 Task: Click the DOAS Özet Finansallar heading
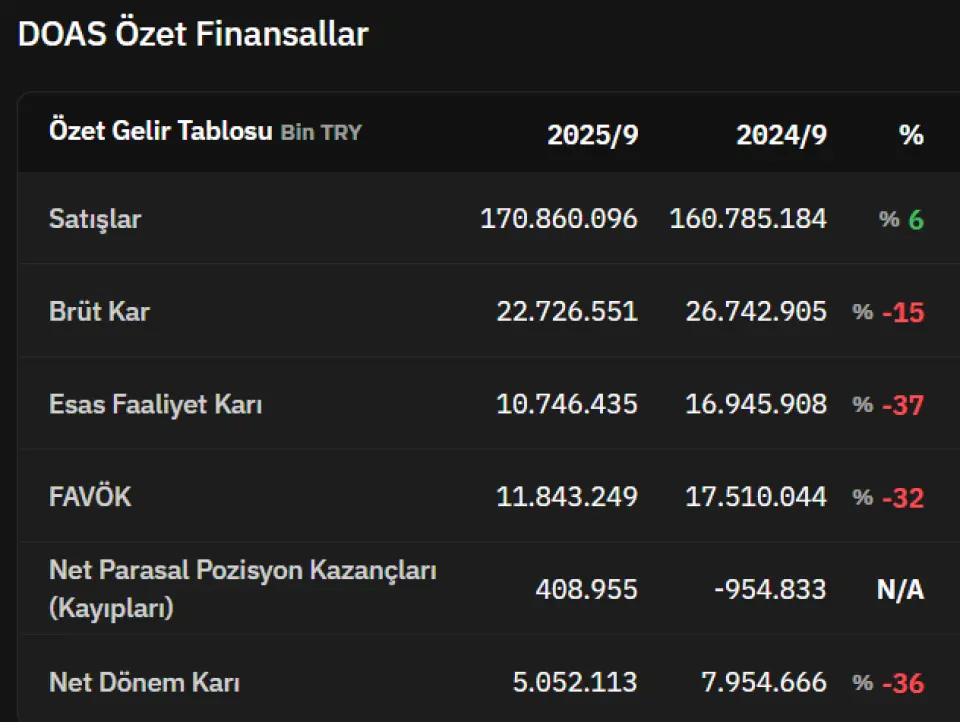click(x=193, y=34)
